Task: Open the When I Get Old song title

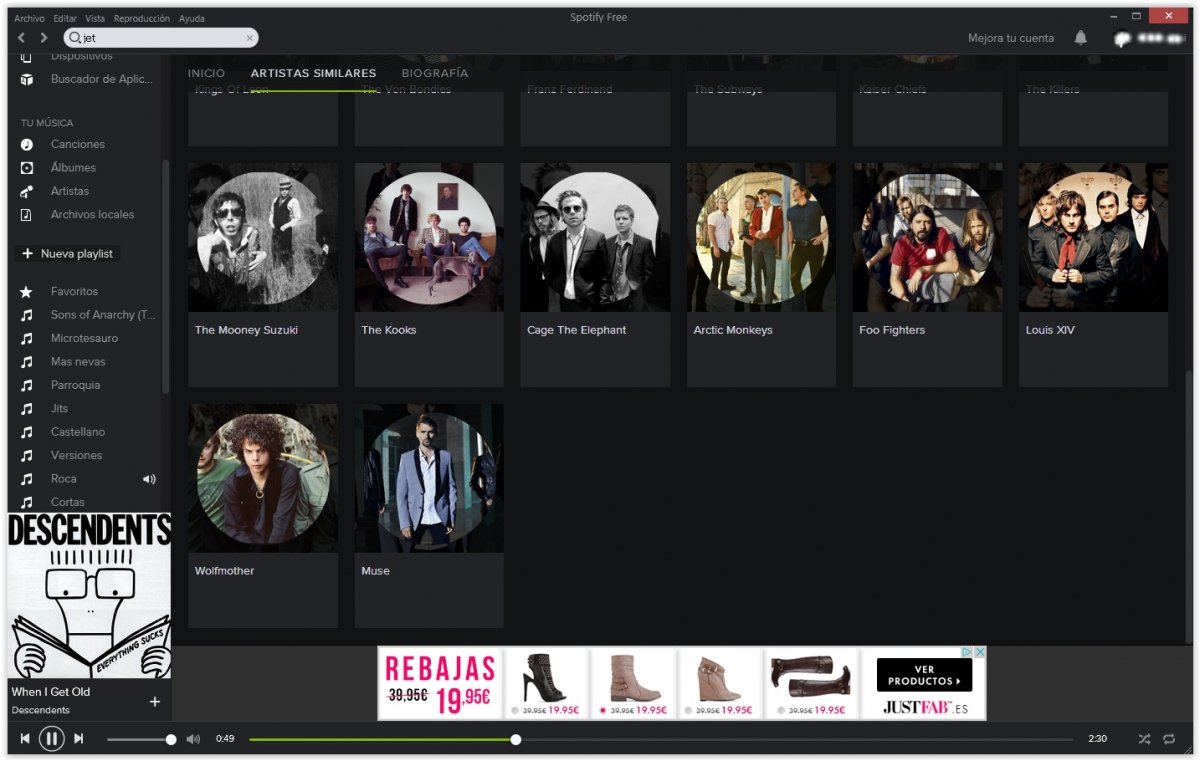Action: tap(51, 692)
